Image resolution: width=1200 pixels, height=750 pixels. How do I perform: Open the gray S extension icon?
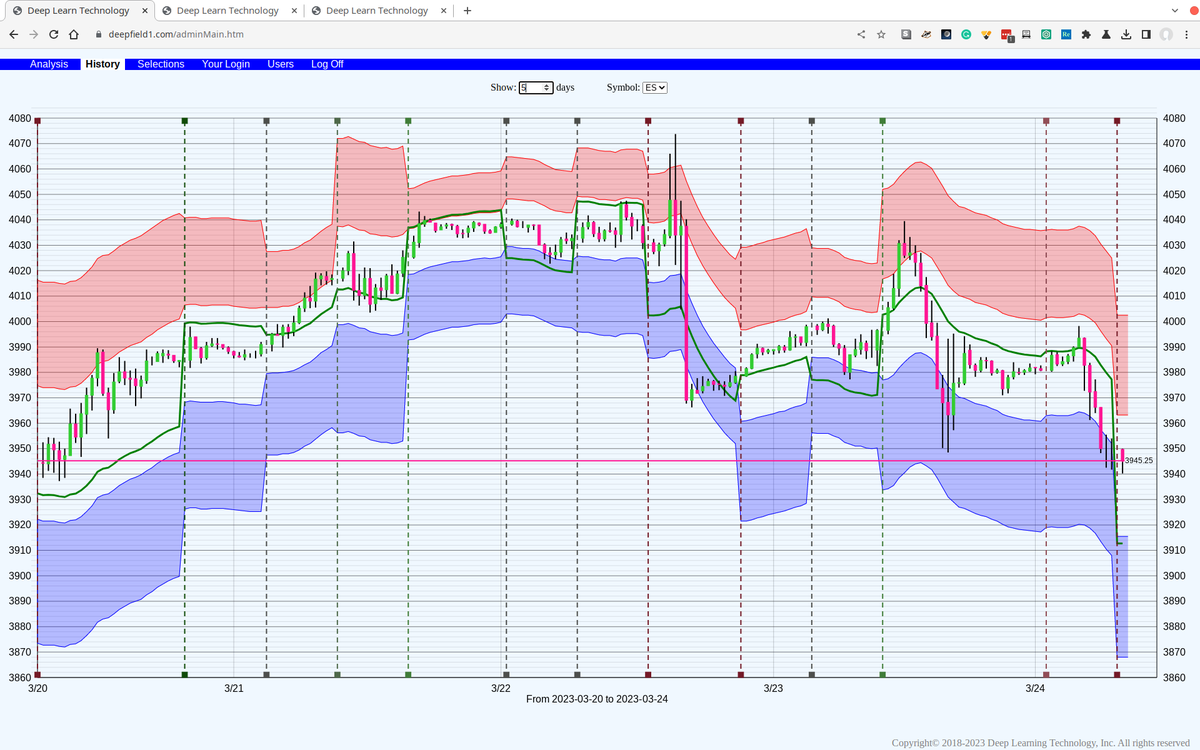pyautogui.click(x=906, y=34)
